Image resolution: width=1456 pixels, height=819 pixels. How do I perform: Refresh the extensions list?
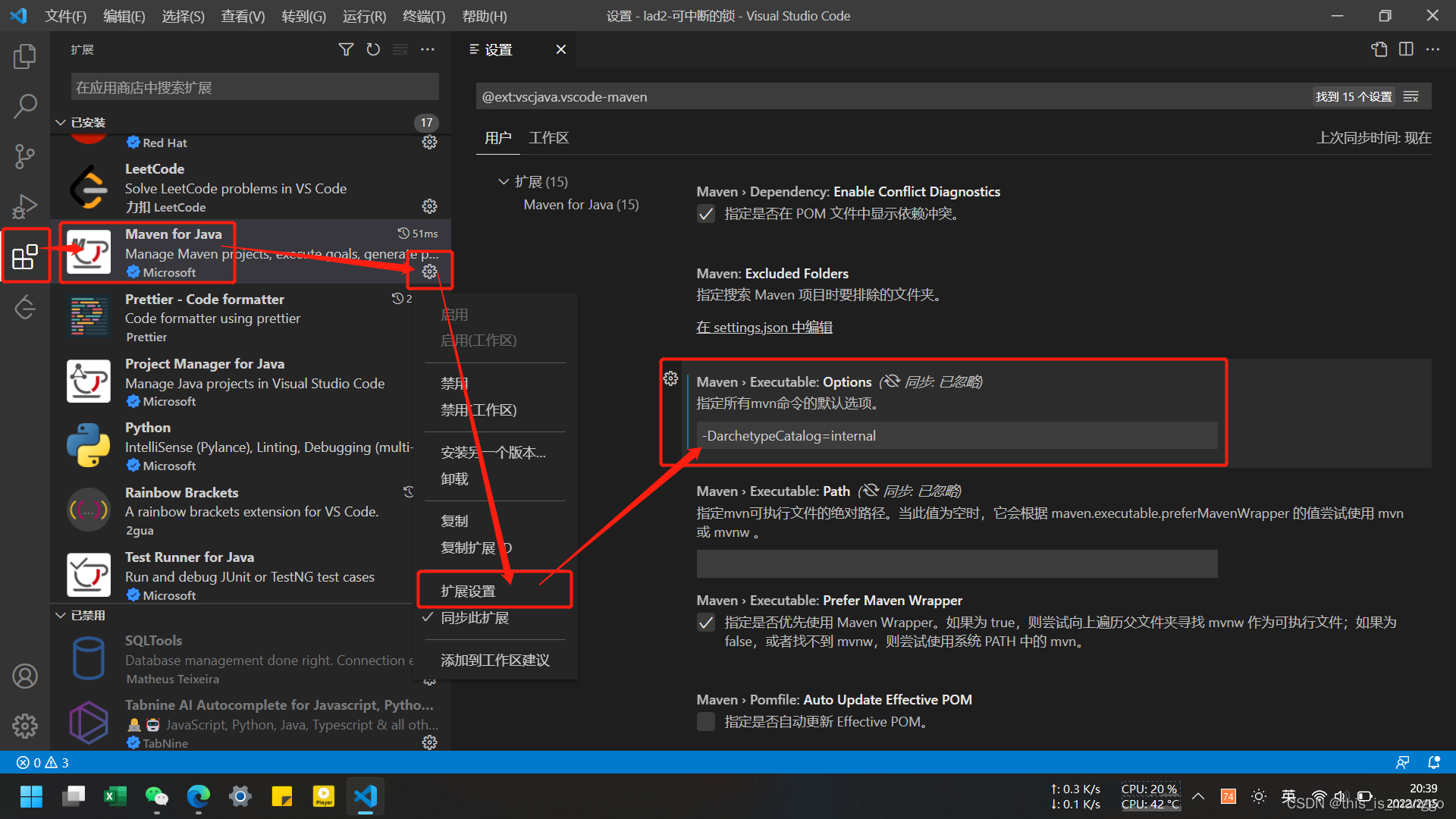pyautogui.click(x=373, y=50)
